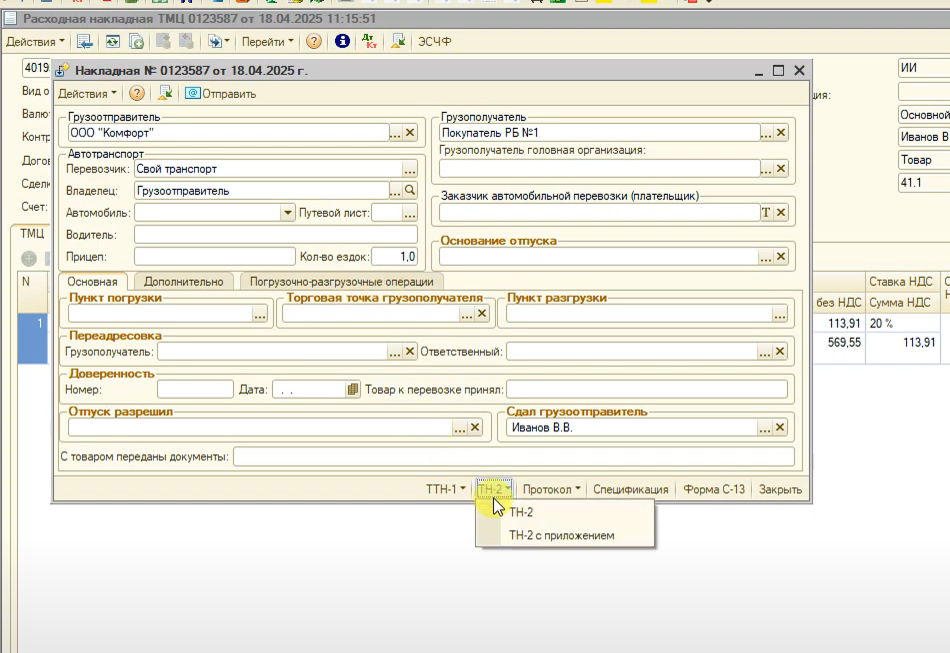The image size is (950, 653).
Task: Click form settings icon in Накладная dialog toolbar
Action: 165,93
